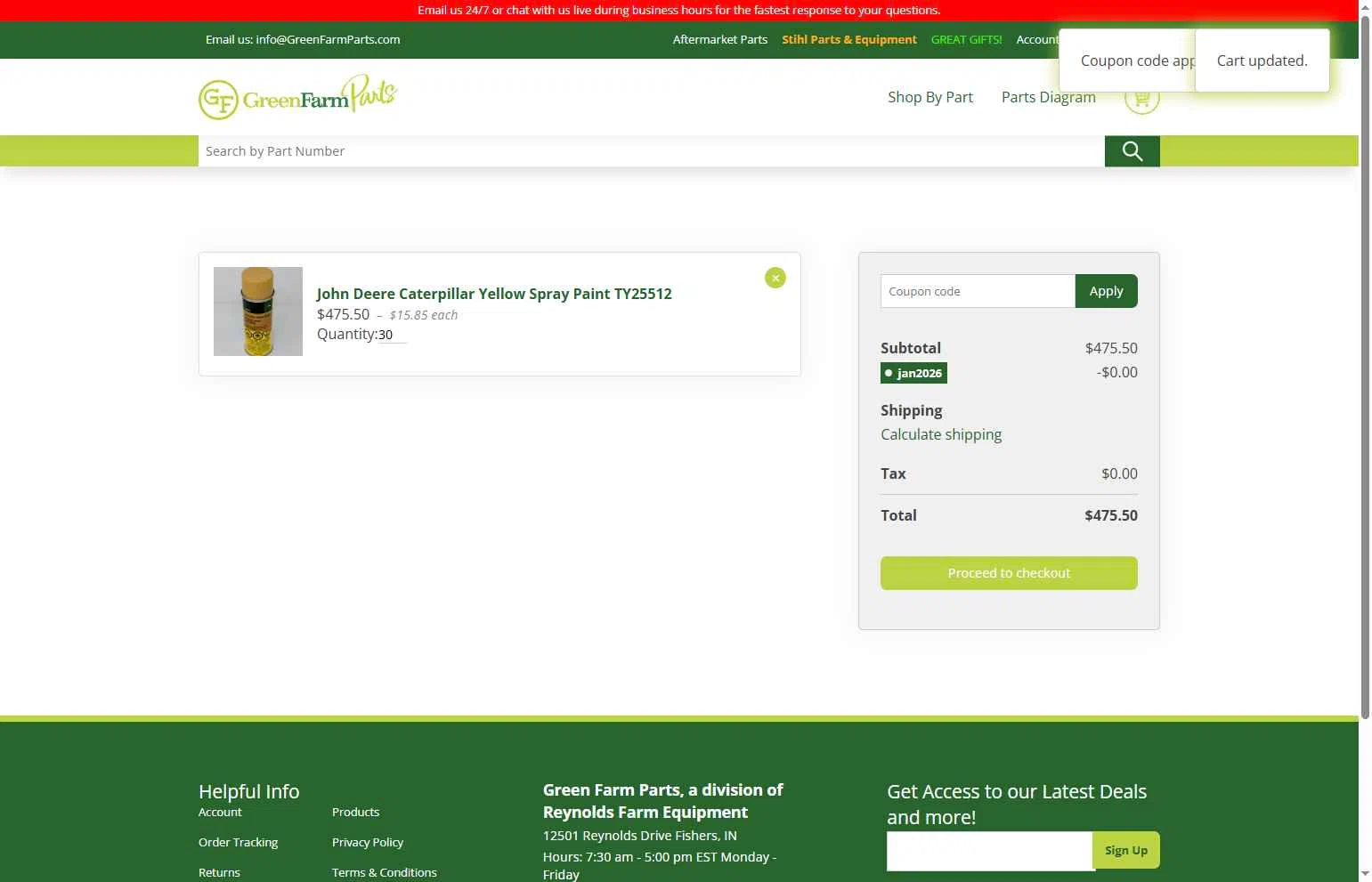
Task: Click Calculate shipping link
Action: pyautogui.click(x=941, y=434)
